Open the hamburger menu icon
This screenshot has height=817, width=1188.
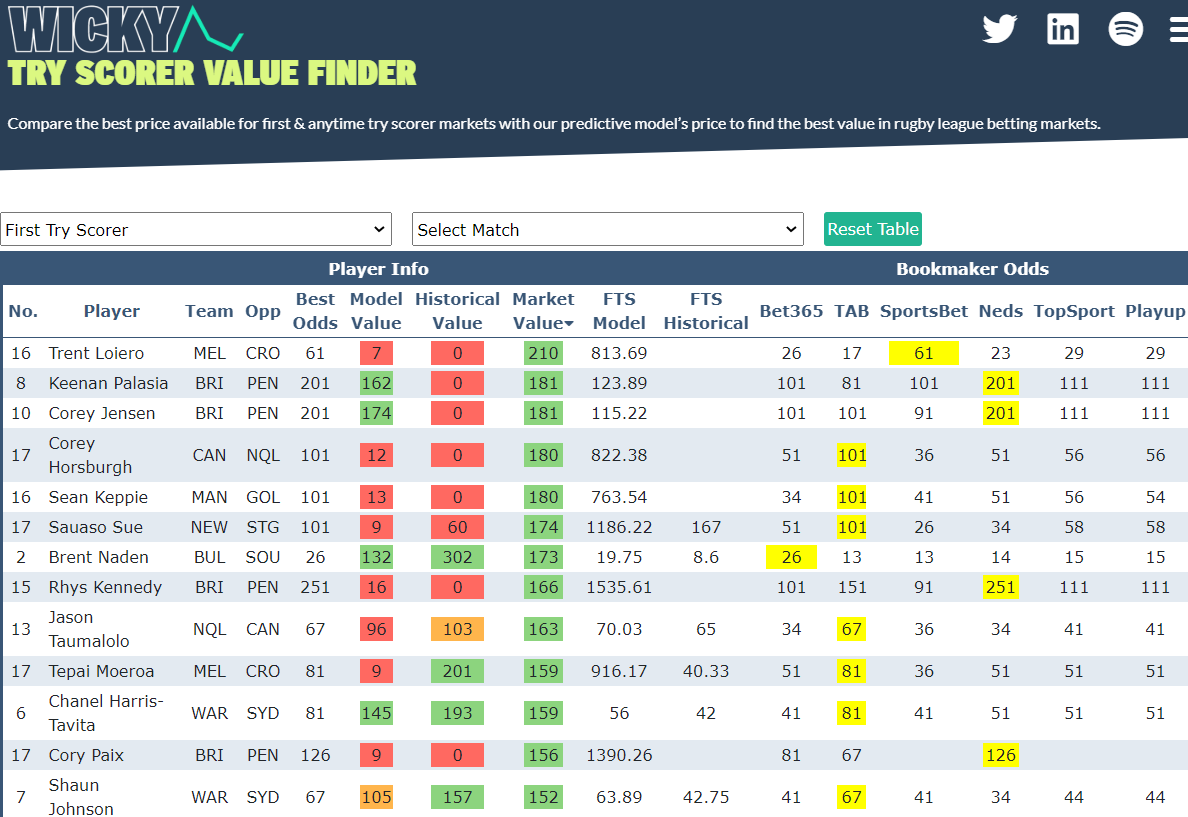pyautogui.click(x=1179, y=30)
